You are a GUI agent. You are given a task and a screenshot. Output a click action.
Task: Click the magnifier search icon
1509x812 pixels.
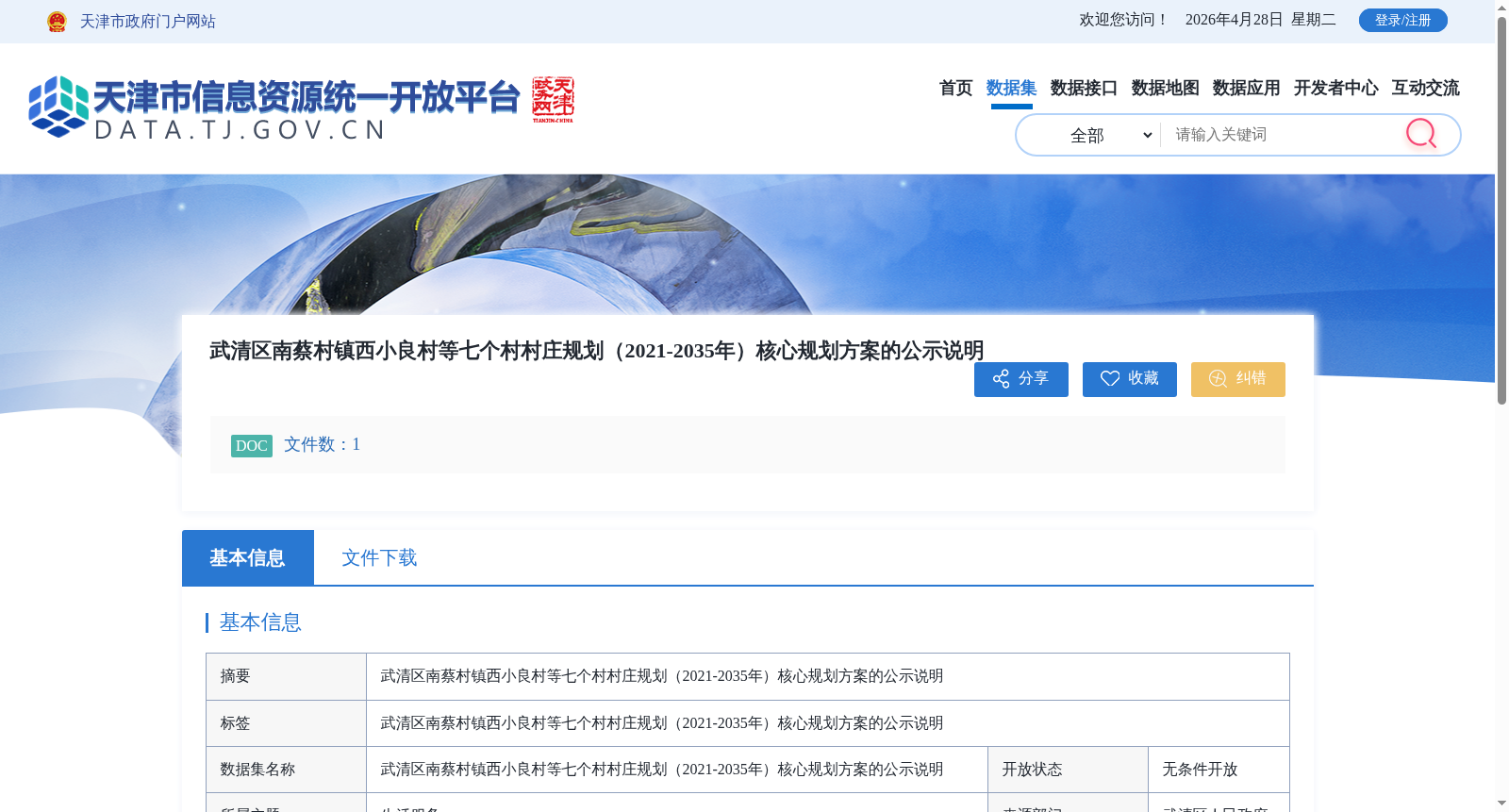click(x=1421, y=134)
